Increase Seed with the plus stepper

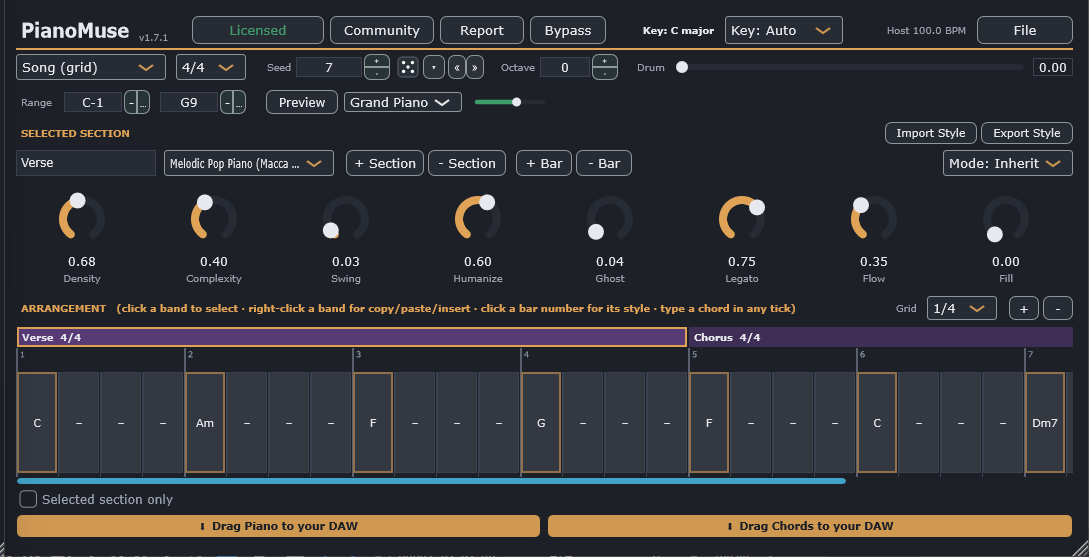click(377, 61)
